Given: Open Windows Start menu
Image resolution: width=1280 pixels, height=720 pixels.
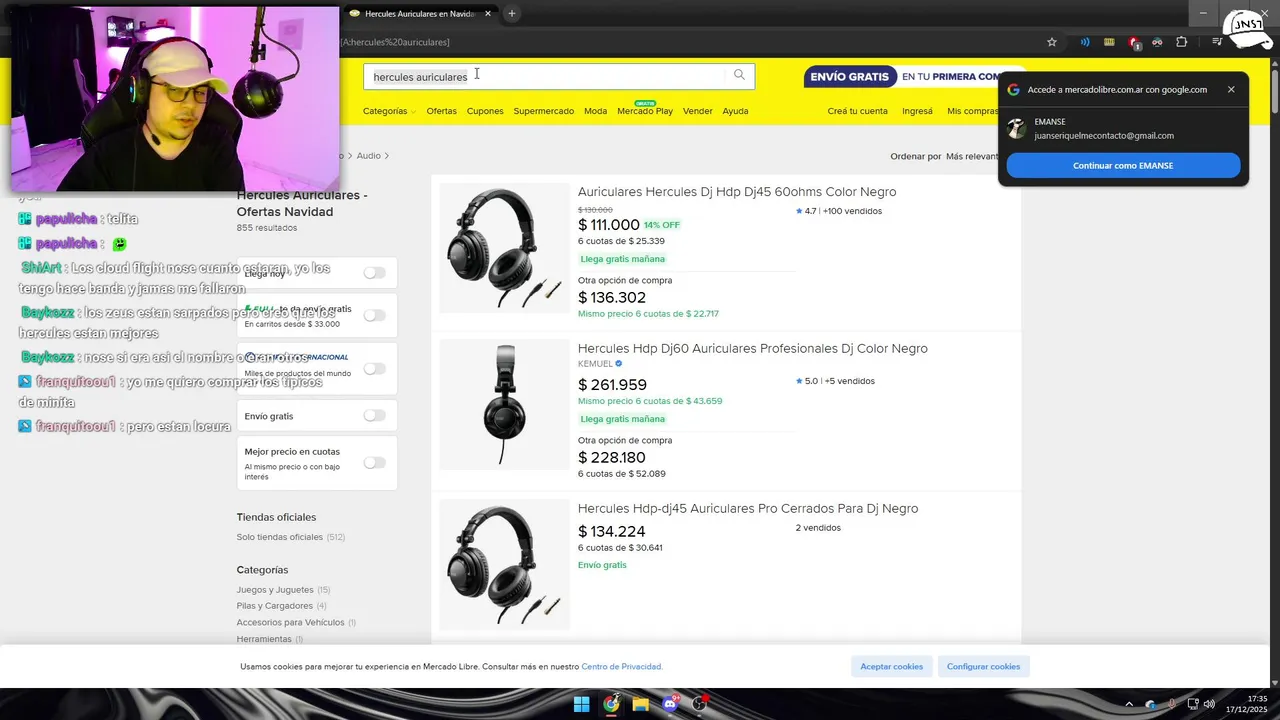Looking at the screenshot, I should pyautogui.click(x=581, y=704).
